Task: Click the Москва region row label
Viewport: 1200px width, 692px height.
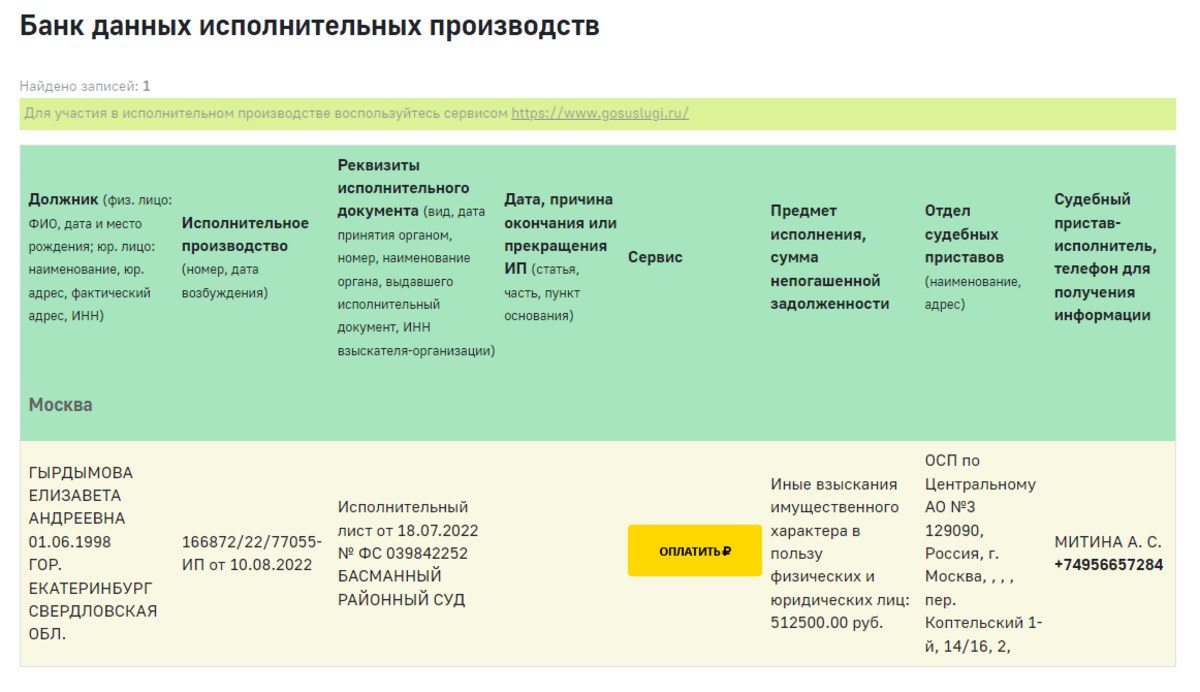Action: pyautogui.click(x=60, y=405)
